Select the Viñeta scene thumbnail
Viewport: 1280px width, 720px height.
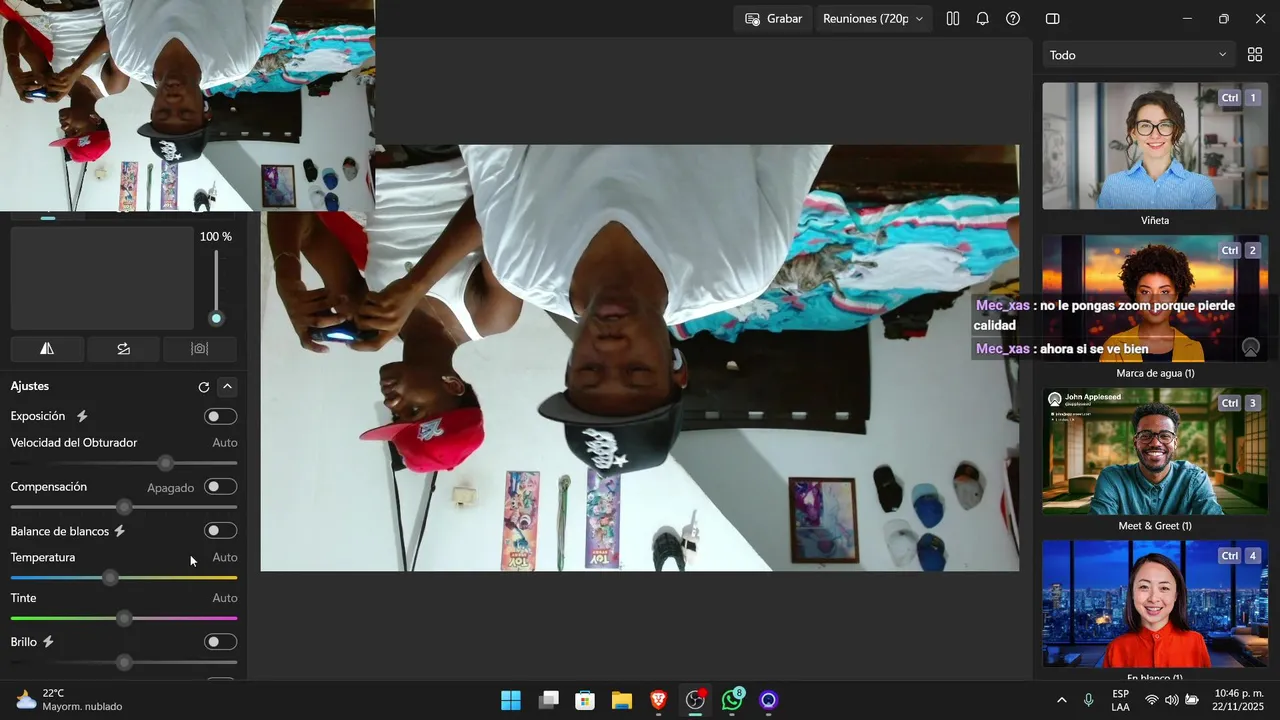pos(1155,146)
